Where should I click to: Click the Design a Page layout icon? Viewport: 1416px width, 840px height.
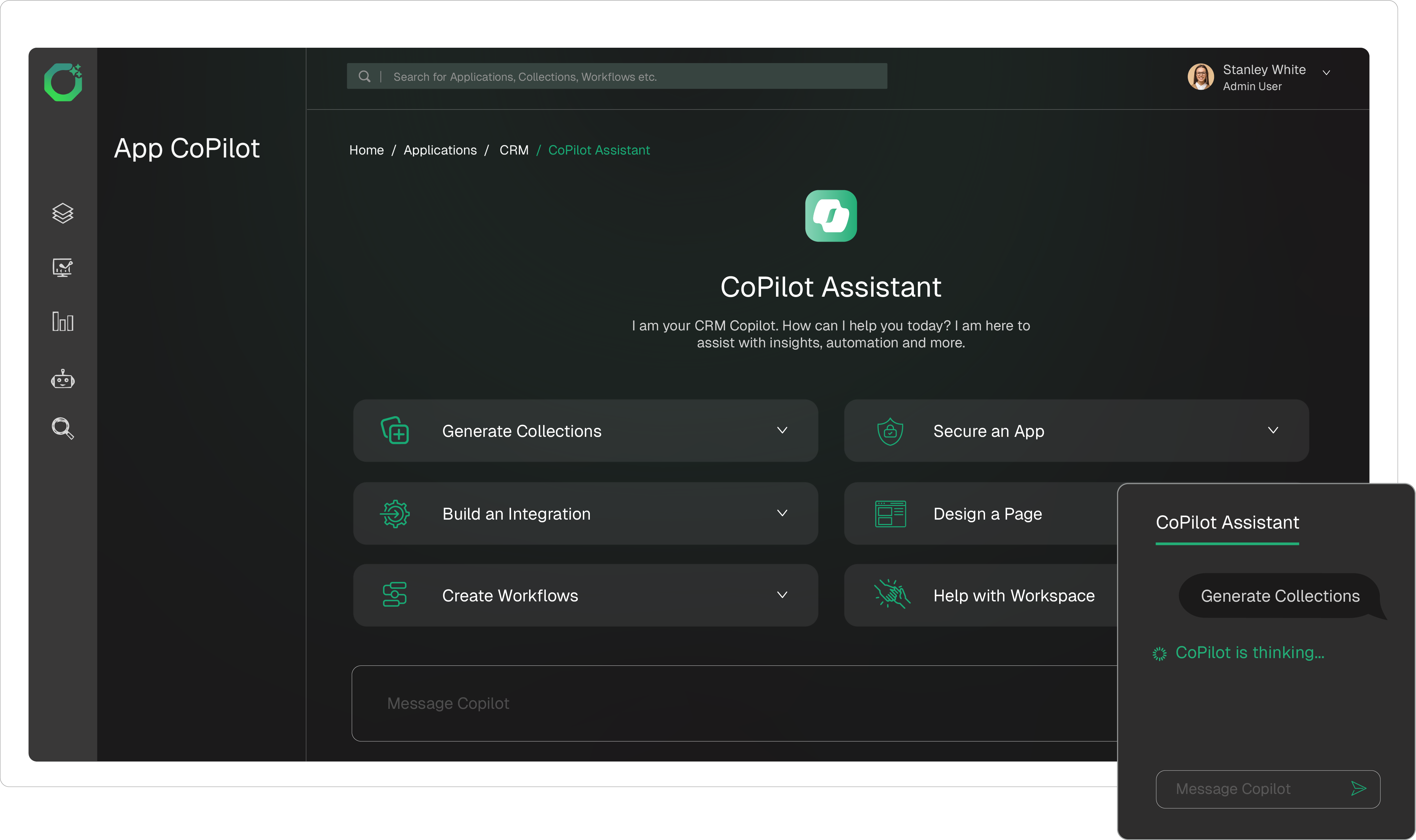tap(890, 513)
